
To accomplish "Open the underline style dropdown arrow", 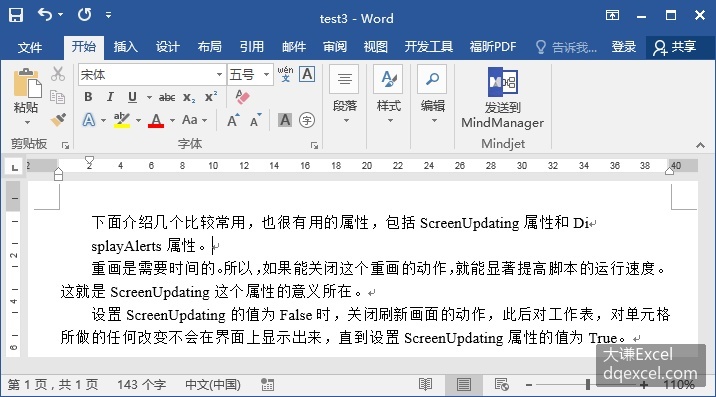I will point(149,97).
